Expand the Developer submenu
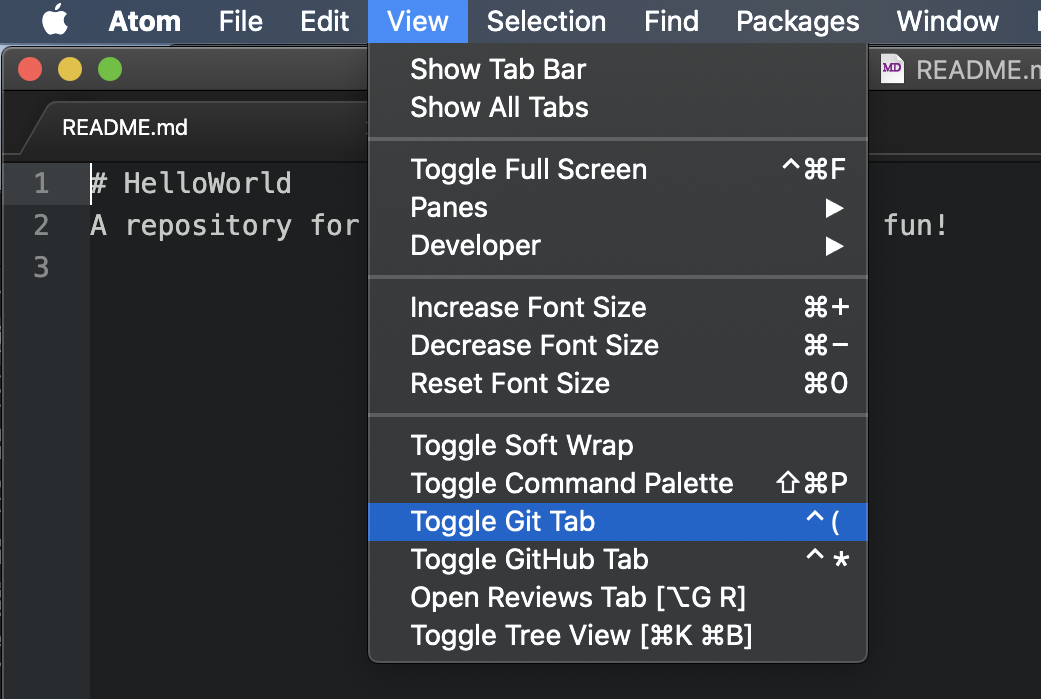 tap(475, 246)
